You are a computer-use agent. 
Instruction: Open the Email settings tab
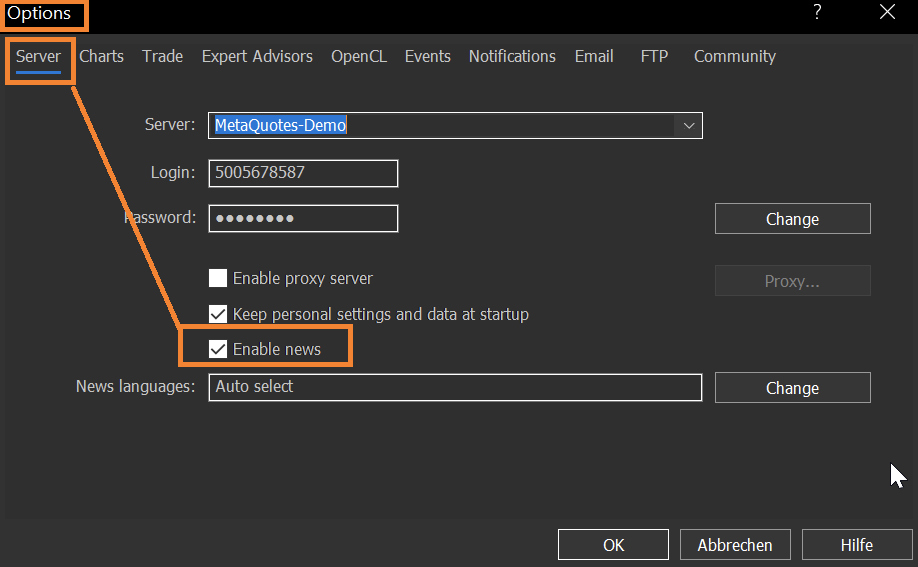[x=594, y=56]
